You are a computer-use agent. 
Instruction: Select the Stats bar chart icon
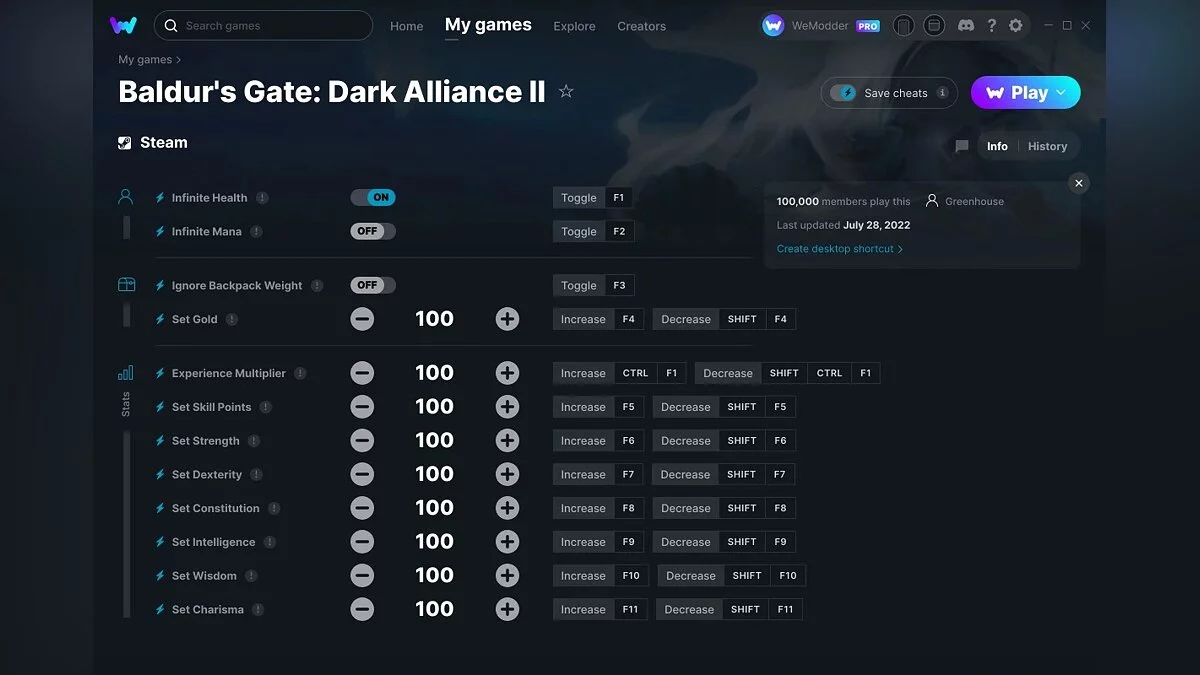point(126,373)
